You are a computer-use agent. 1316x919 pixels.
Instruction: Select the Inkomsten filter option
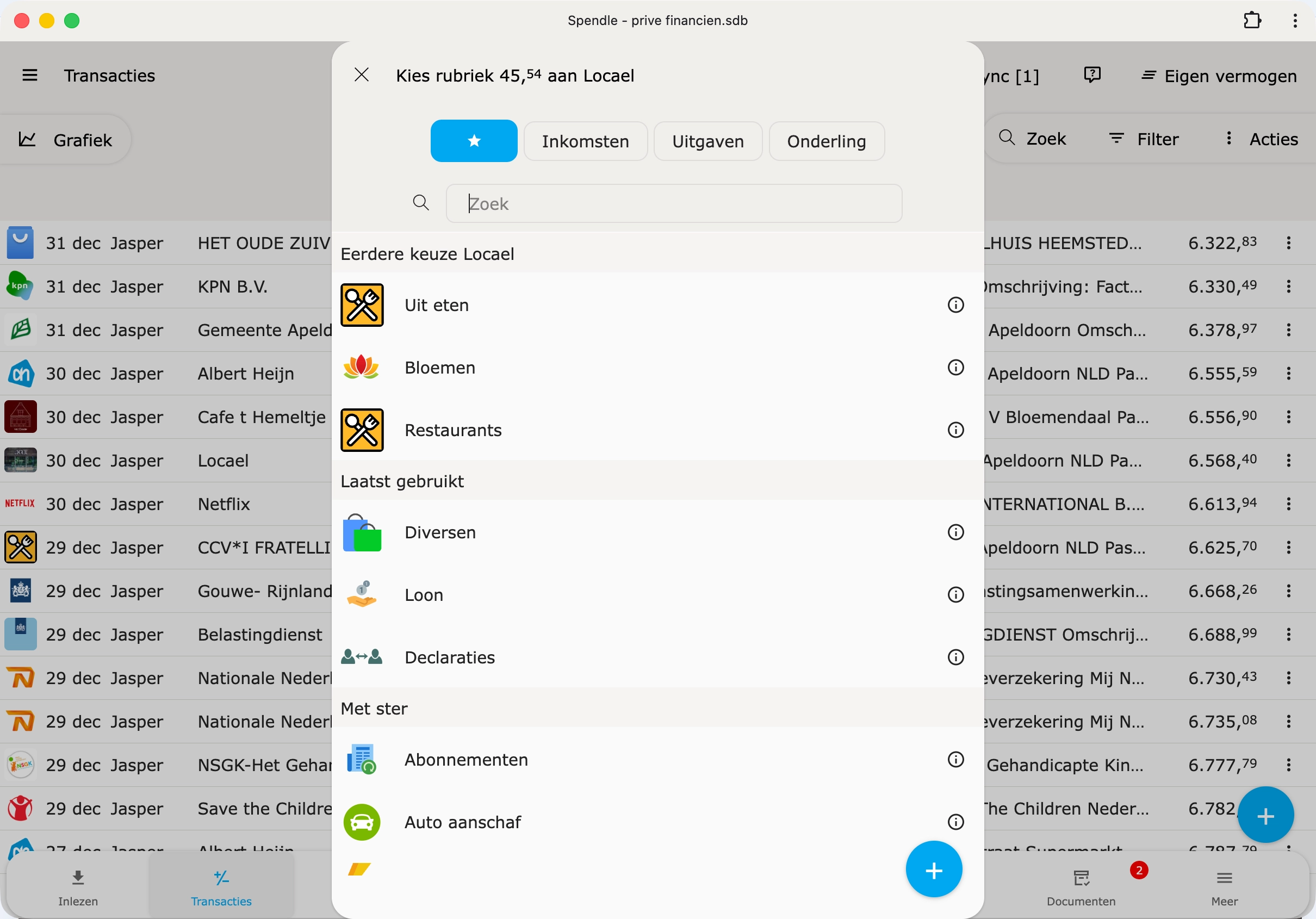tap(585, 141)
